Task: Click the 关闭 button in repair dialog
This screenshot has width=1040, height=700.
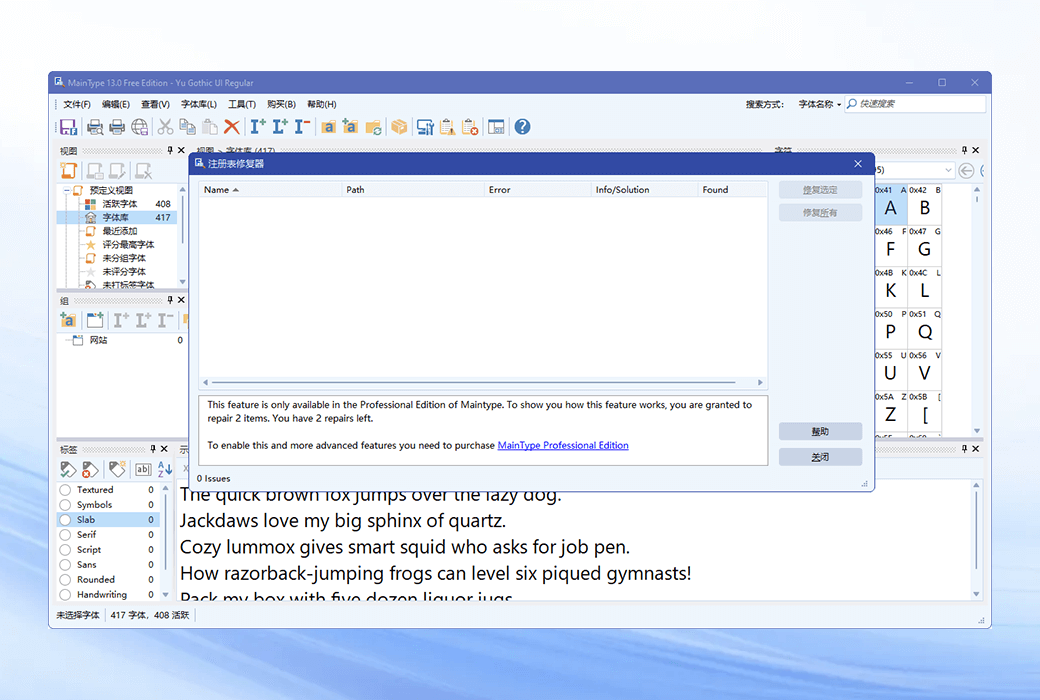Action: point(820,457)
